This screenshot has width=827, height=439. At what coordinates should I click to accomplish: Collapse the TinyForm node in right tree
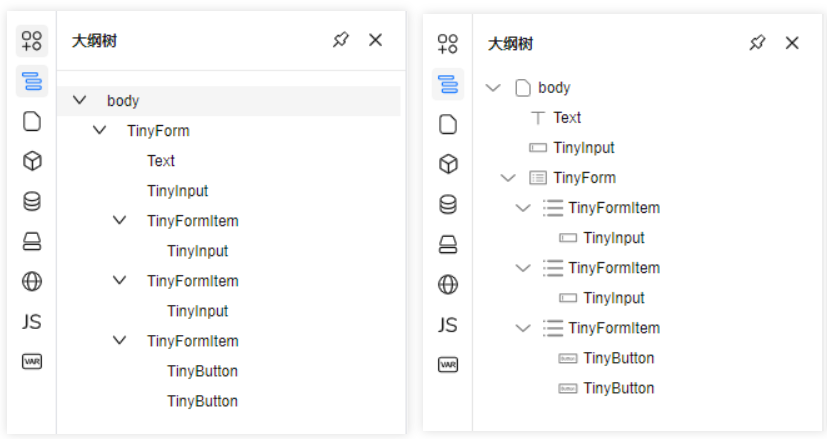point(508,178)
